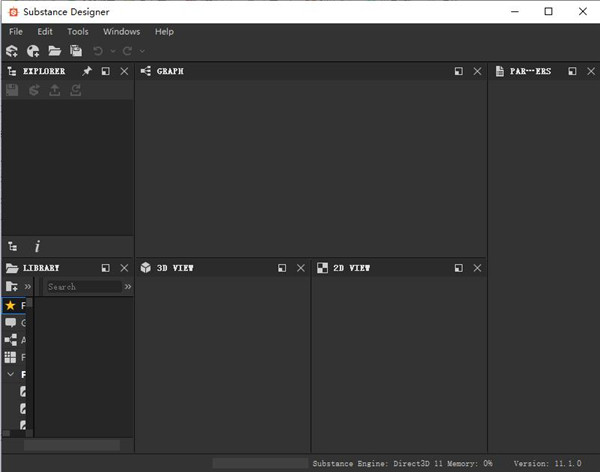This screenshot has width=600, height=472.
Task: Click the Library Search input field
Action: pyautogui.click(x=83, y=287)
